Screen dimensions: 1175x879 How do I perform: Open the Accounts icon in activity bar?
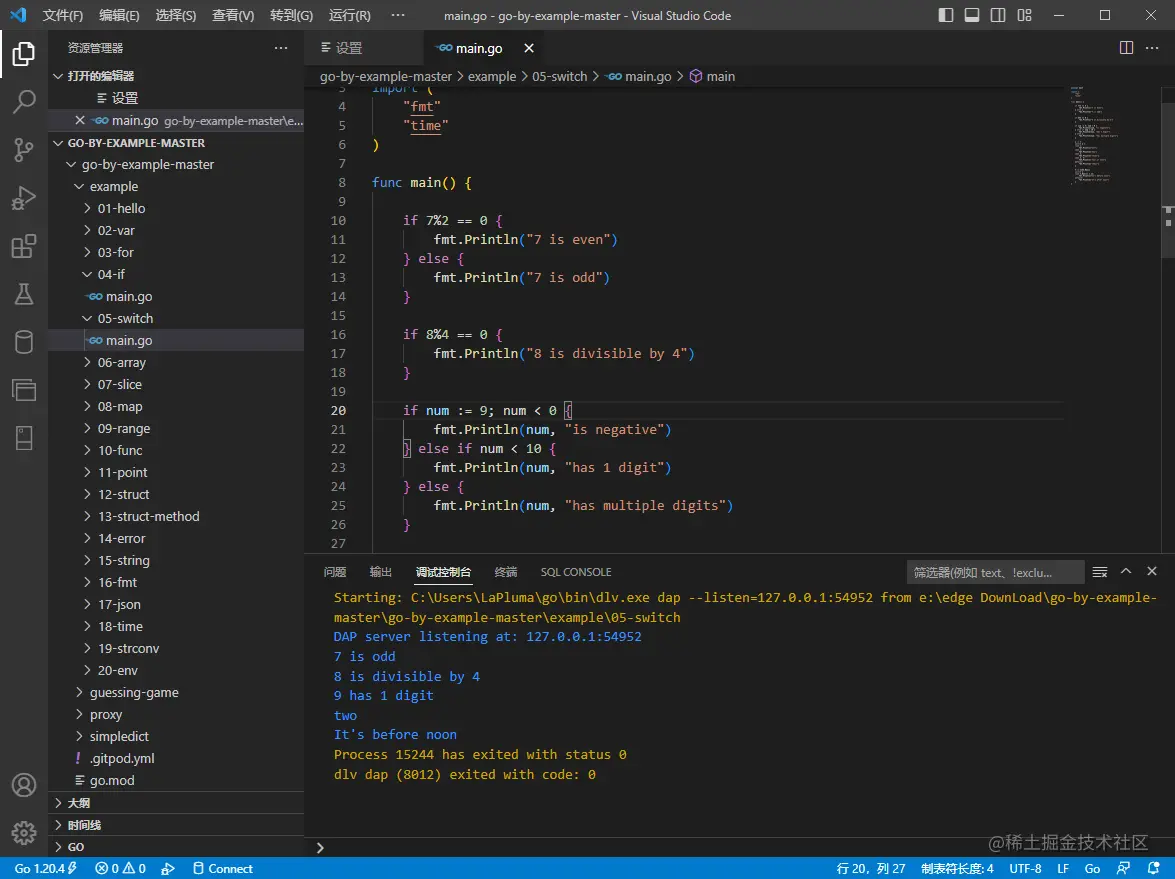[24, 785]
